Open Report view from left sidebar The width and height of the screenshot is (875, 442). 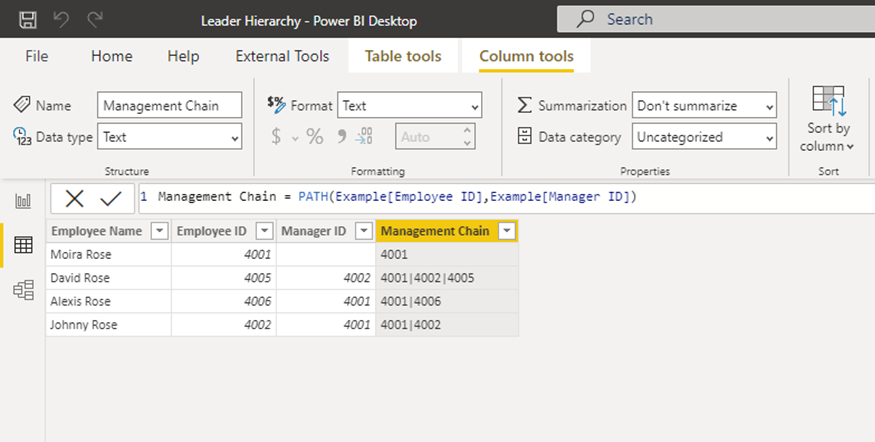[22, 201]
